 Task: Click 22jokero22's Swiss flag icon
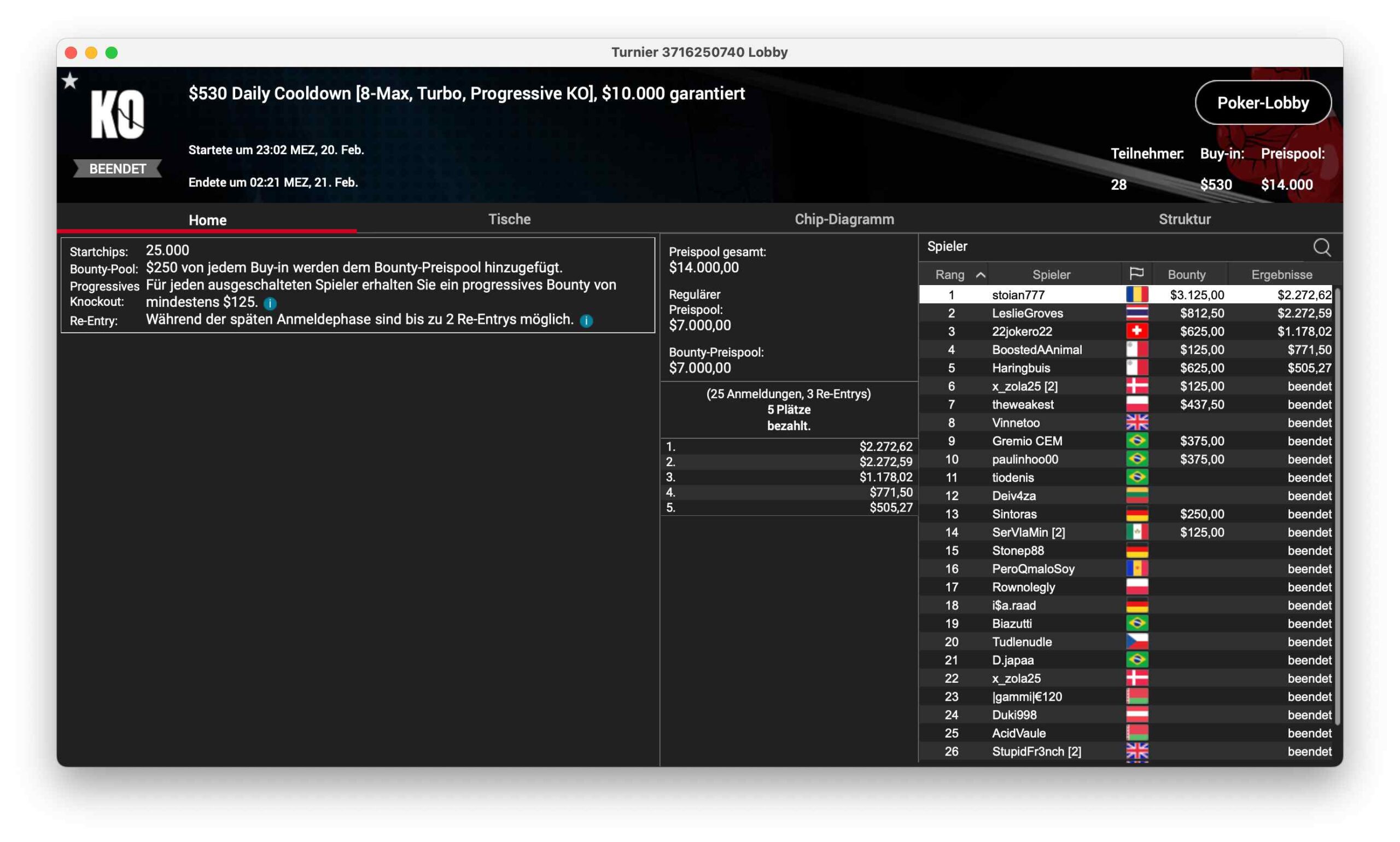(x=1136, y=332)
